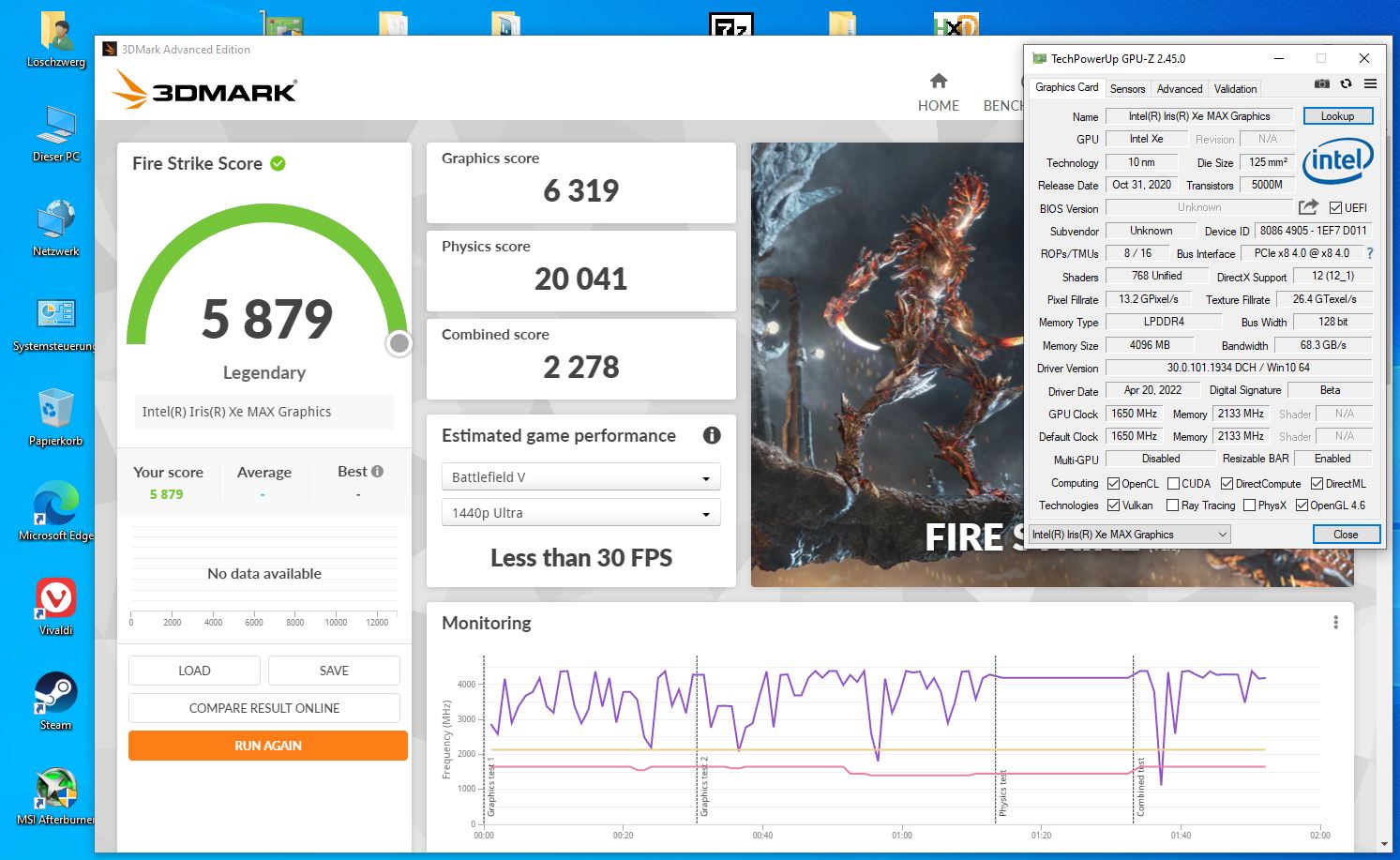
Task: Click the 3DMark logo in the header
Action: click(205, 91)
